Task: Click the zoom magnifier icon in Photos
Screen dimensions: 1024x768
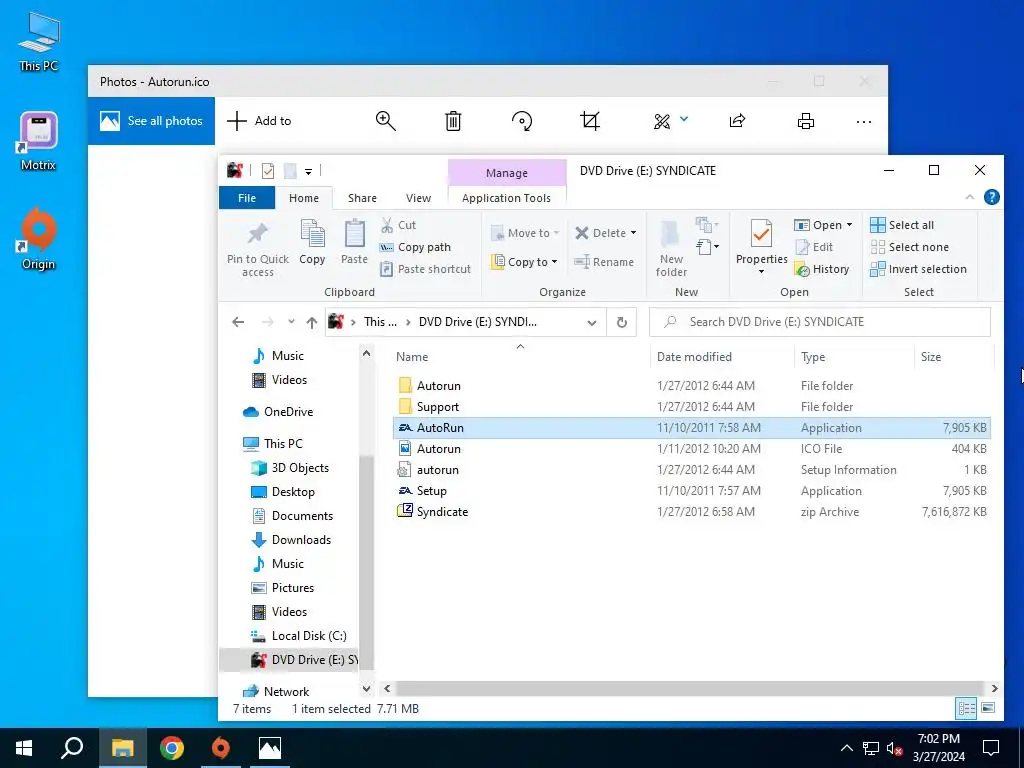Action: (x=385, y=121)
